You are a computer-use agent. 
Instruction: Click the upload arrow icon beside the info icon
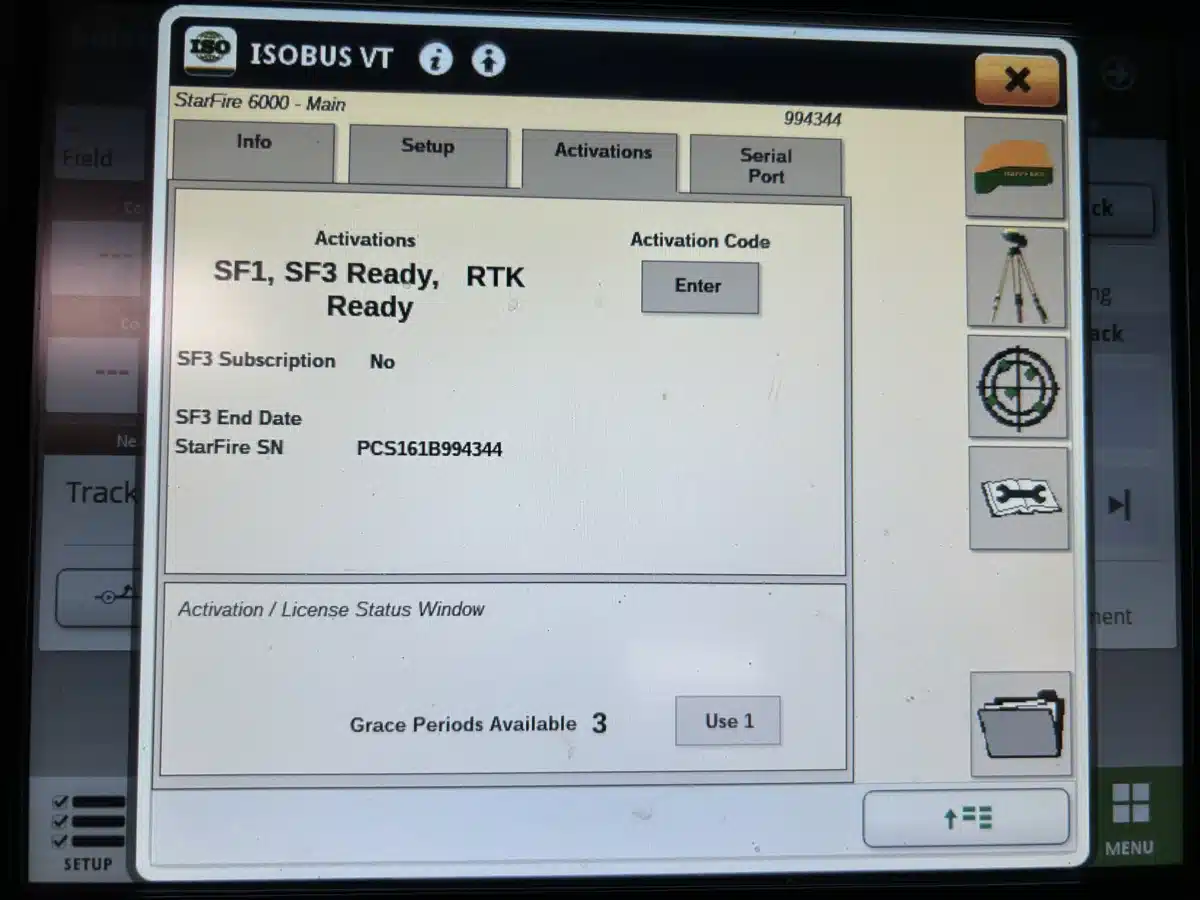488,60
